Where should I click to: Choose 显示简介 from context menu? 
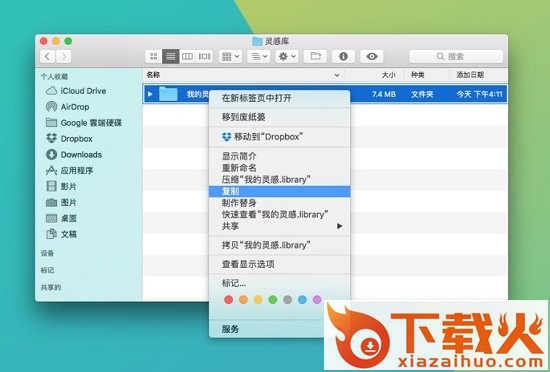(280, 156)
